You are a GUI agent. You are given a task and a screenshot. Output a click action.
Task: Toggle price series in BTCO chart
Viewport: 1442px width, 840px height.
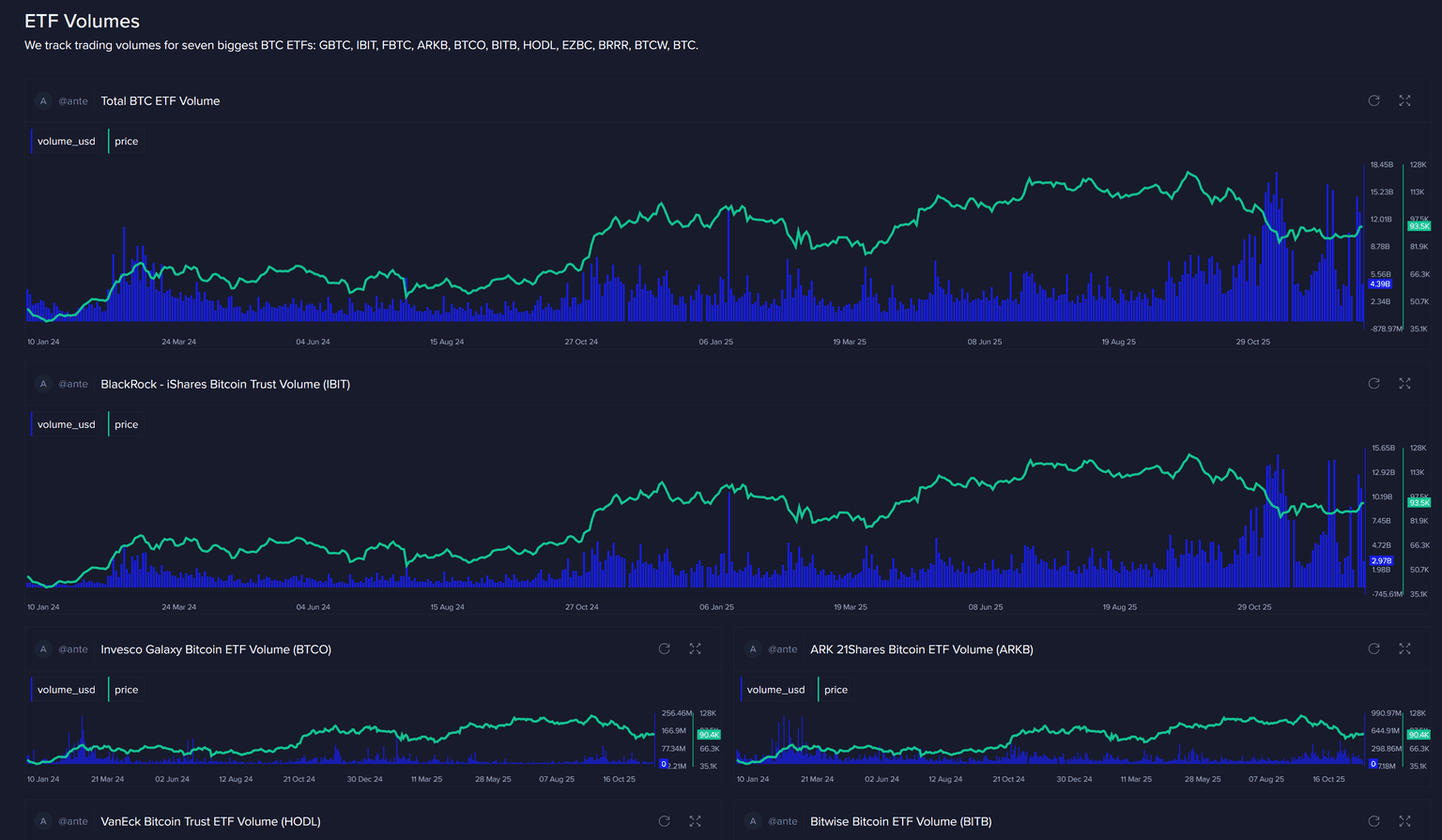pos(126,690)
